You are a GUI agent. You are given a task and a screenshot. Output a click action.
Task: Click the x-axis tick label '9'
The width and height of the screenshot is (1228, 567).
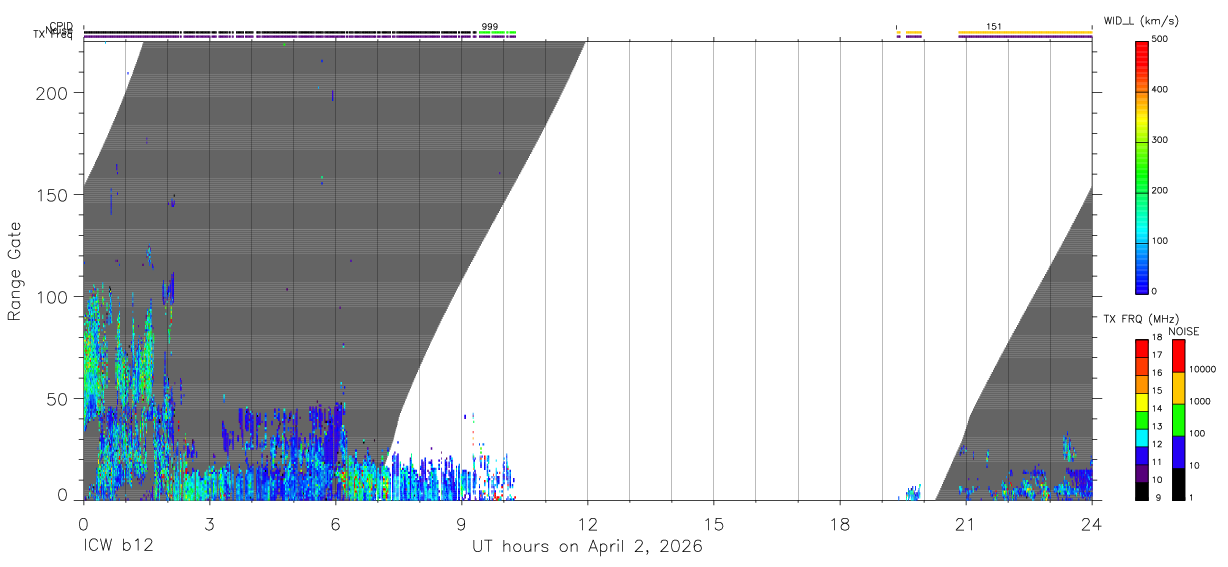[x=461, y=523]
